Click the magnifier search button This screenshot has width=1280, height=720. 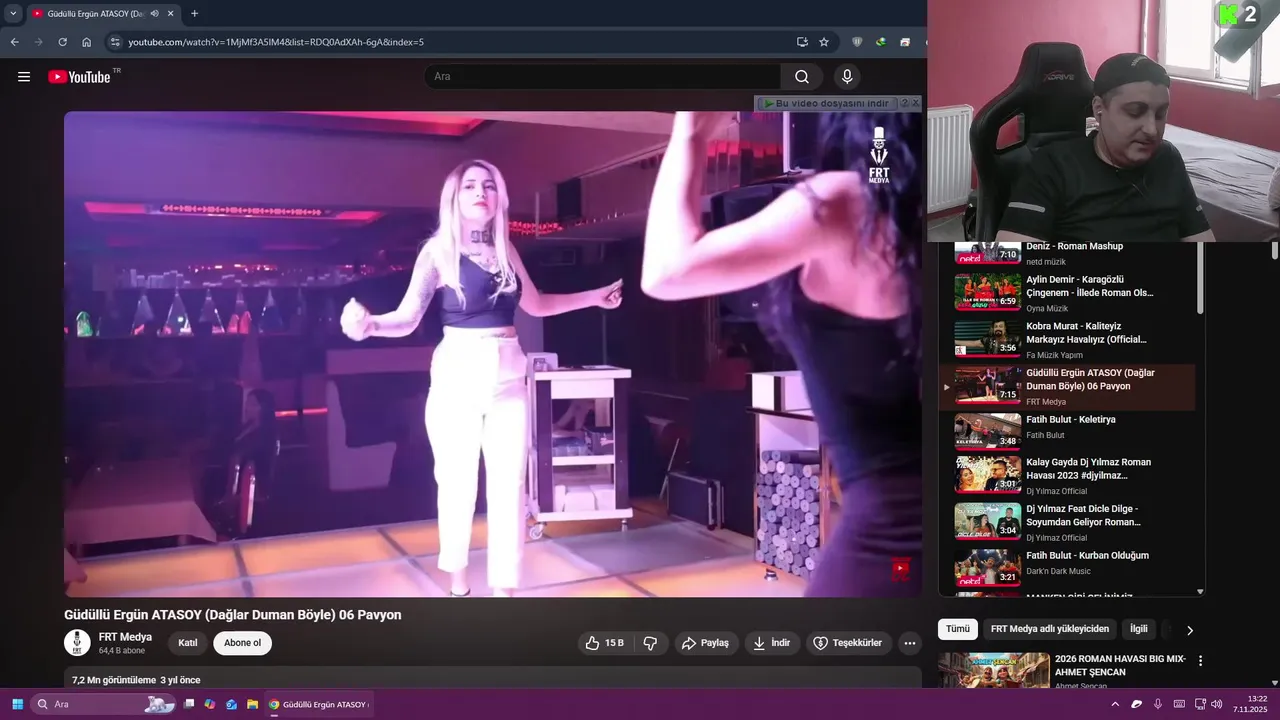pos(802,76)
